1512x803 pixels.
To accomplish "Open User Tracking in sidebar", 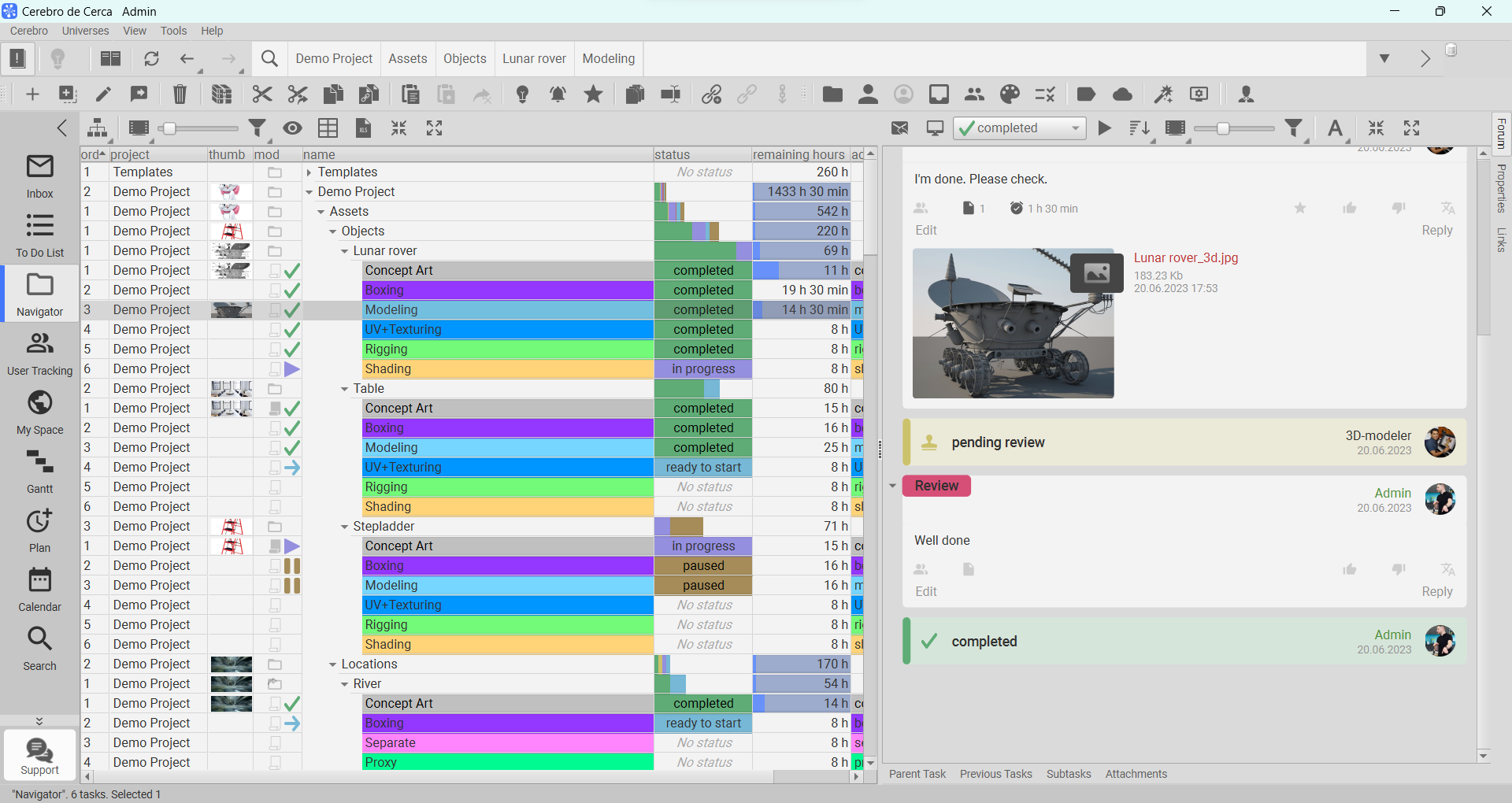I will point(39,353).
